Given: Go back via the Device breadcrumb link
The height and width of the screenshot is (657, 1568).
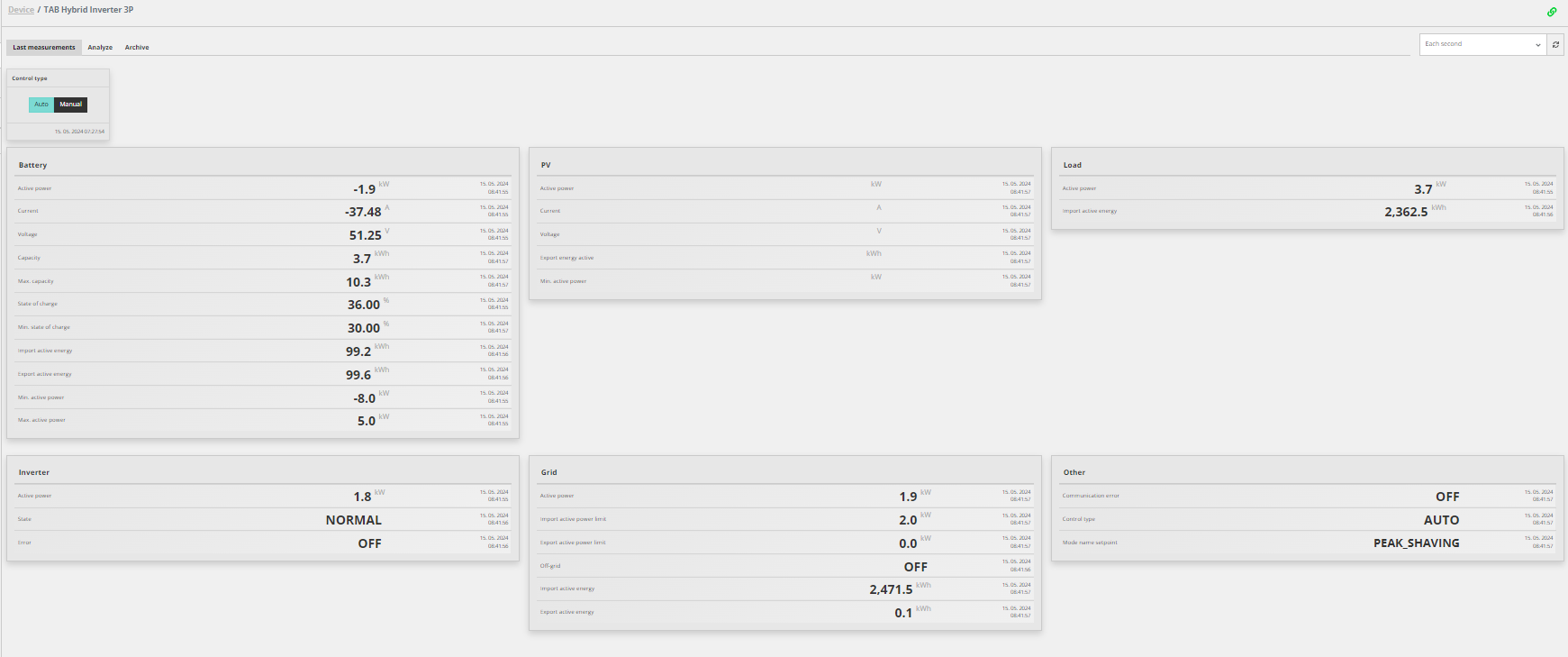Looking at the screenshot, I should pyautogui.click(x=21, y=10).
